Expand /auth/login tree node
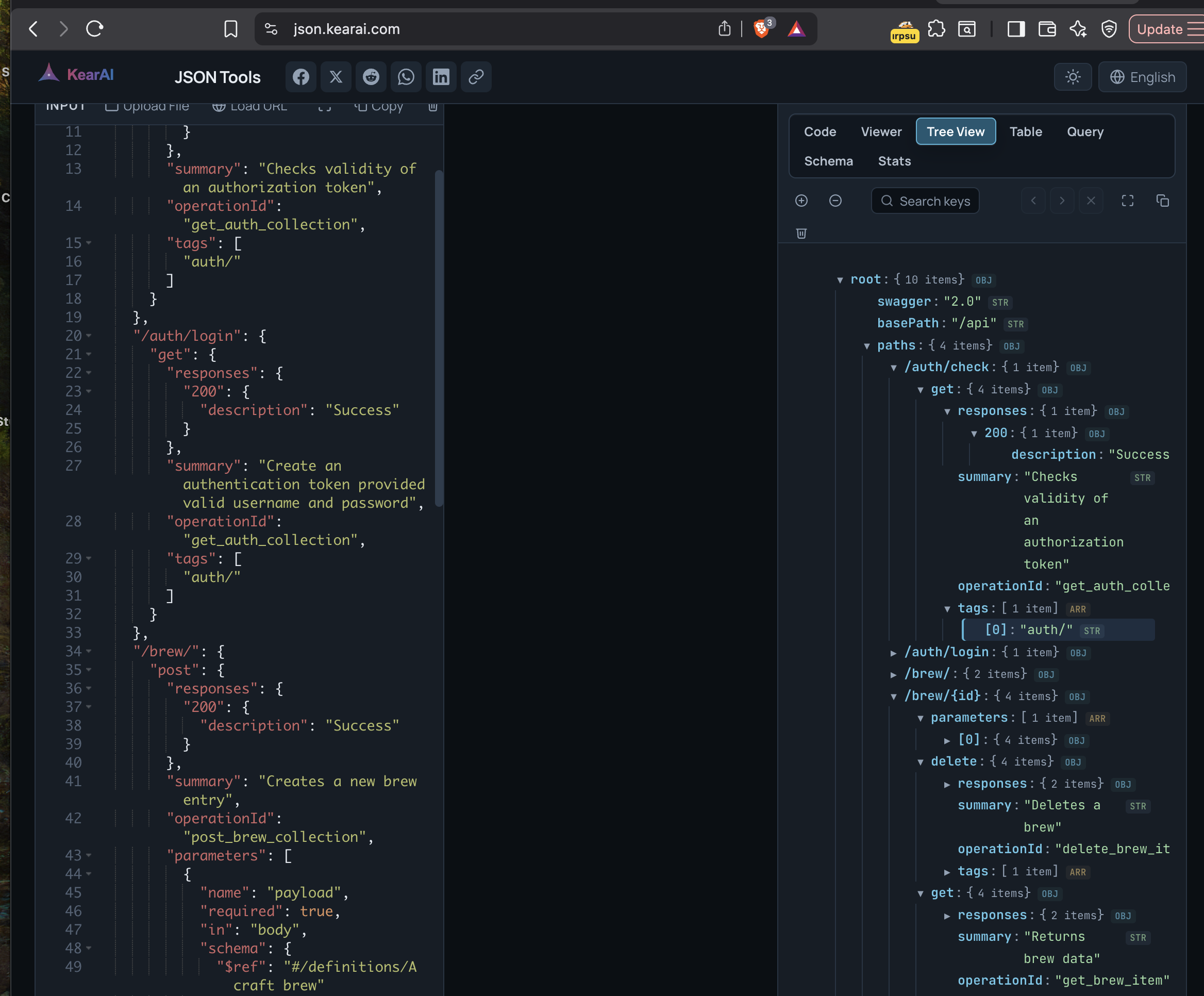1204x996 pixels. tap(893, 653)
